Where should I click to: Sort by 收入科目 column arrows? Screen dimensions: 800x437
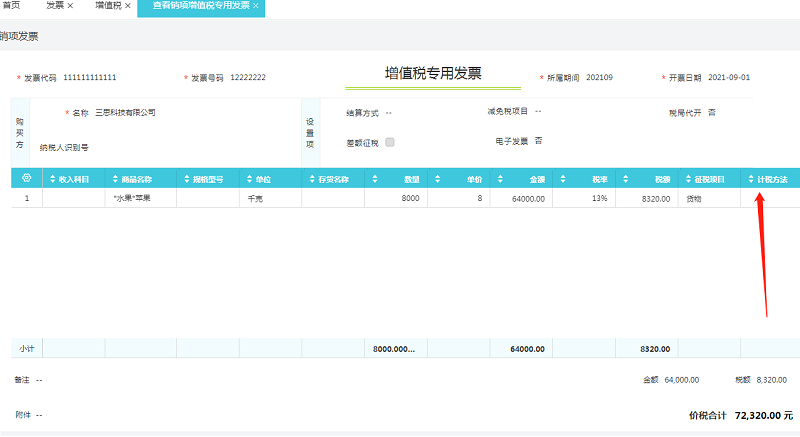51,180
